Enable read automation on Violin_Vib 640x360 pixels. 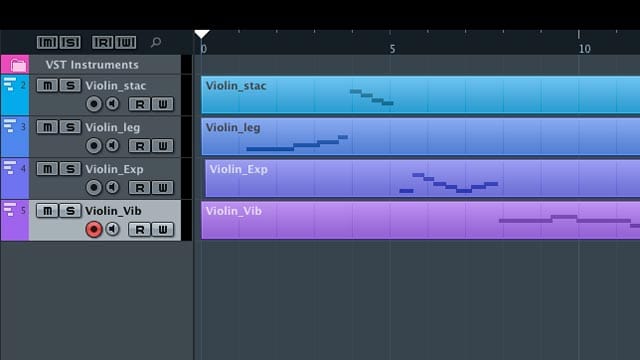(140, 230)
